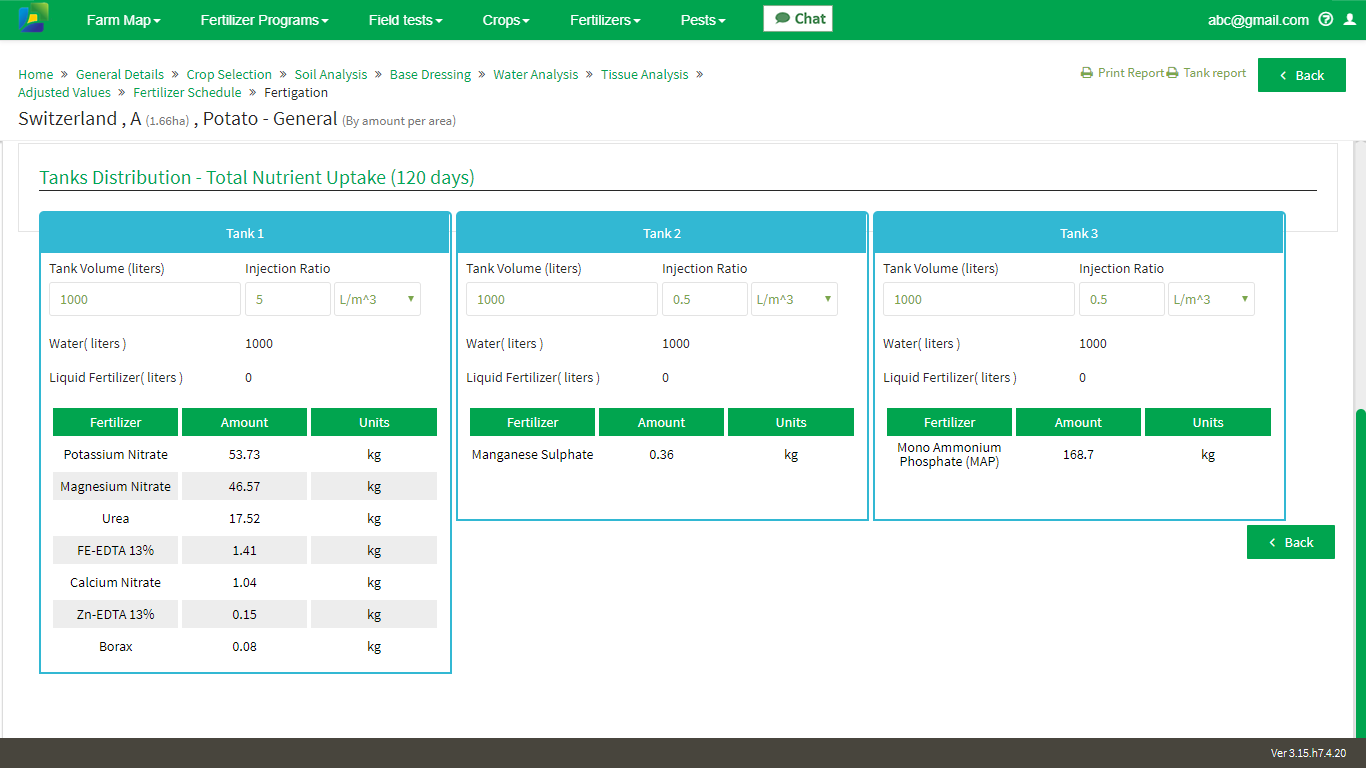This screenshot has height=768, width=1366.
Task: Select the Magnesium Nitrate row
Action: point(245,486)
